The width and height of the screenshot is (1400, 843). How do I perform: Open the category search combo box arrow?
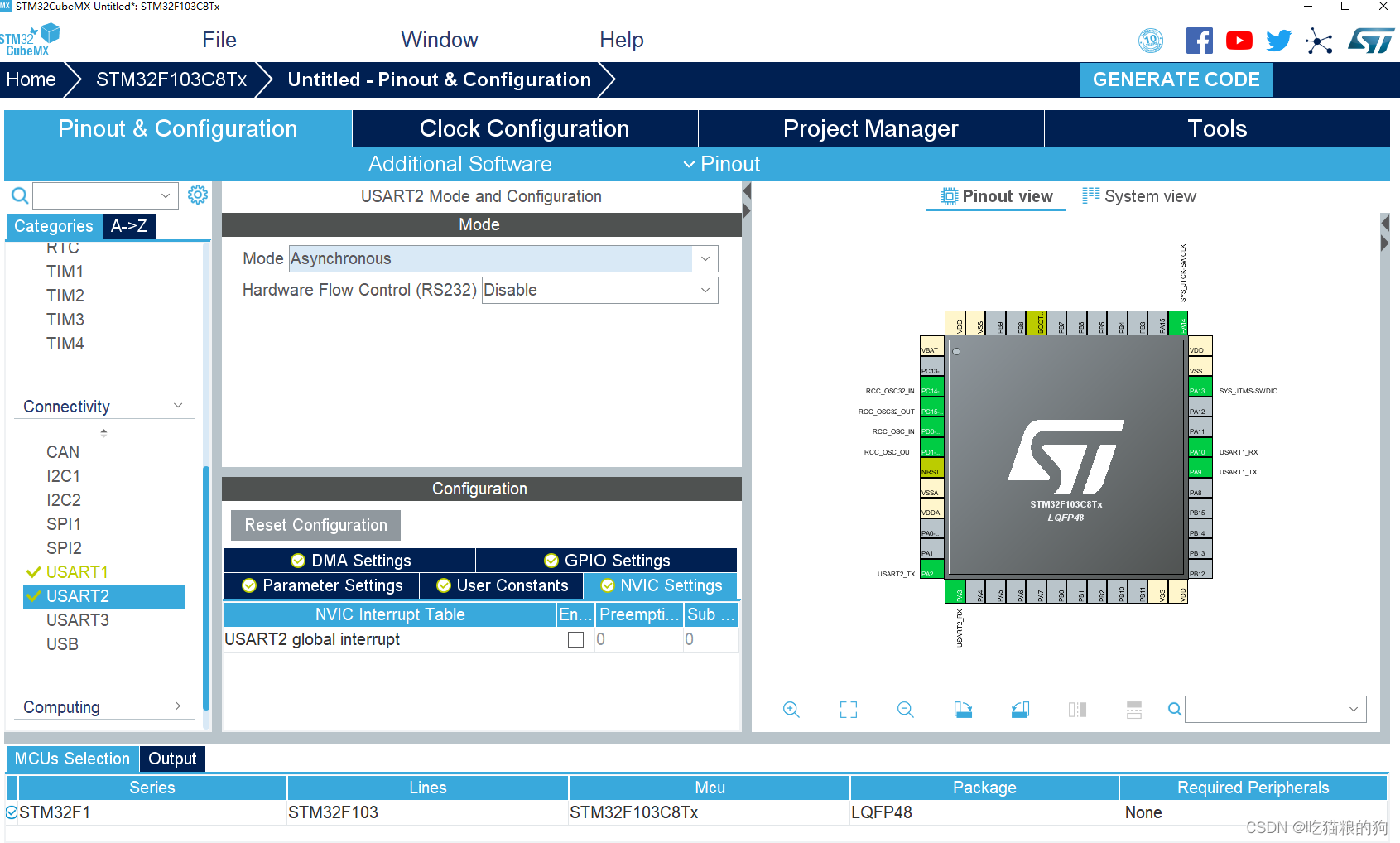coord(166,195)
